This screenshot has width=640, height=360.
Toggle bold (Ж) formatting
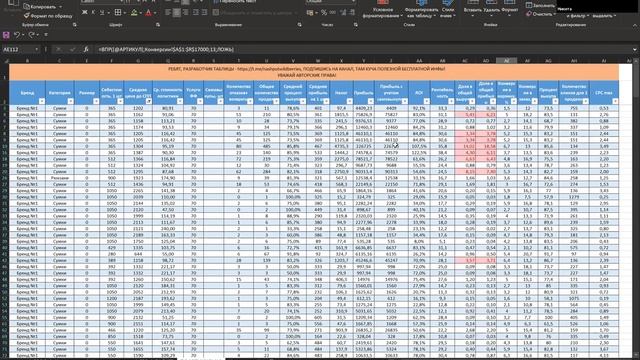coord(84,13)
